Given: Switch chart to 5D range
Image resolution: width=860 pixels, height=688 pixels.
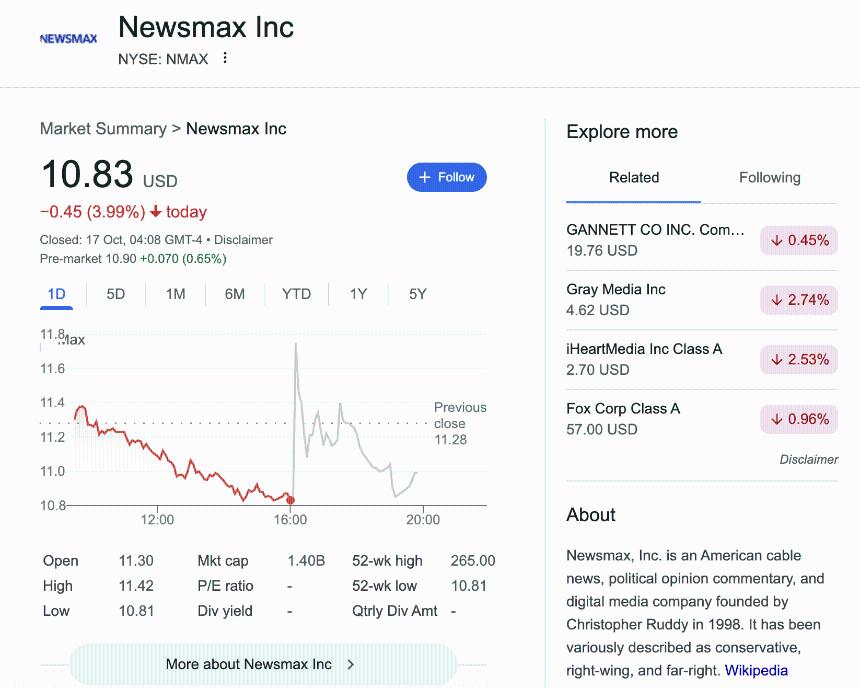Looking at the screenshot, I should click(x=116, y=294).
